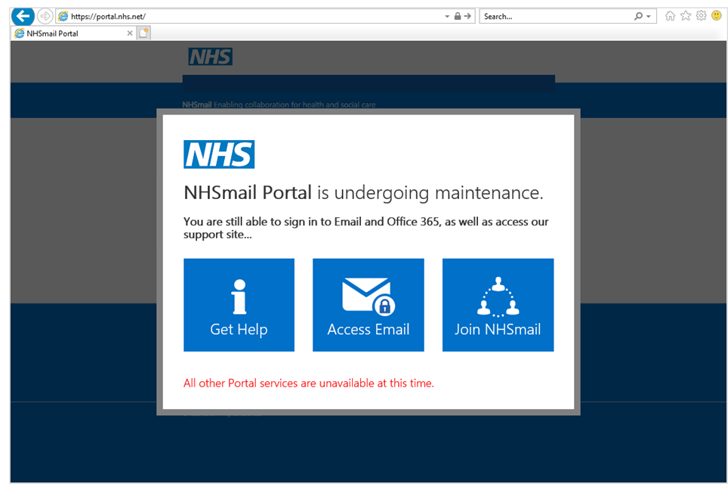Click the dimmed 'NHSmail Enabling collaboration' tagline
The height and width of the screenshot is (487, 728).
[x=279, y=104]
